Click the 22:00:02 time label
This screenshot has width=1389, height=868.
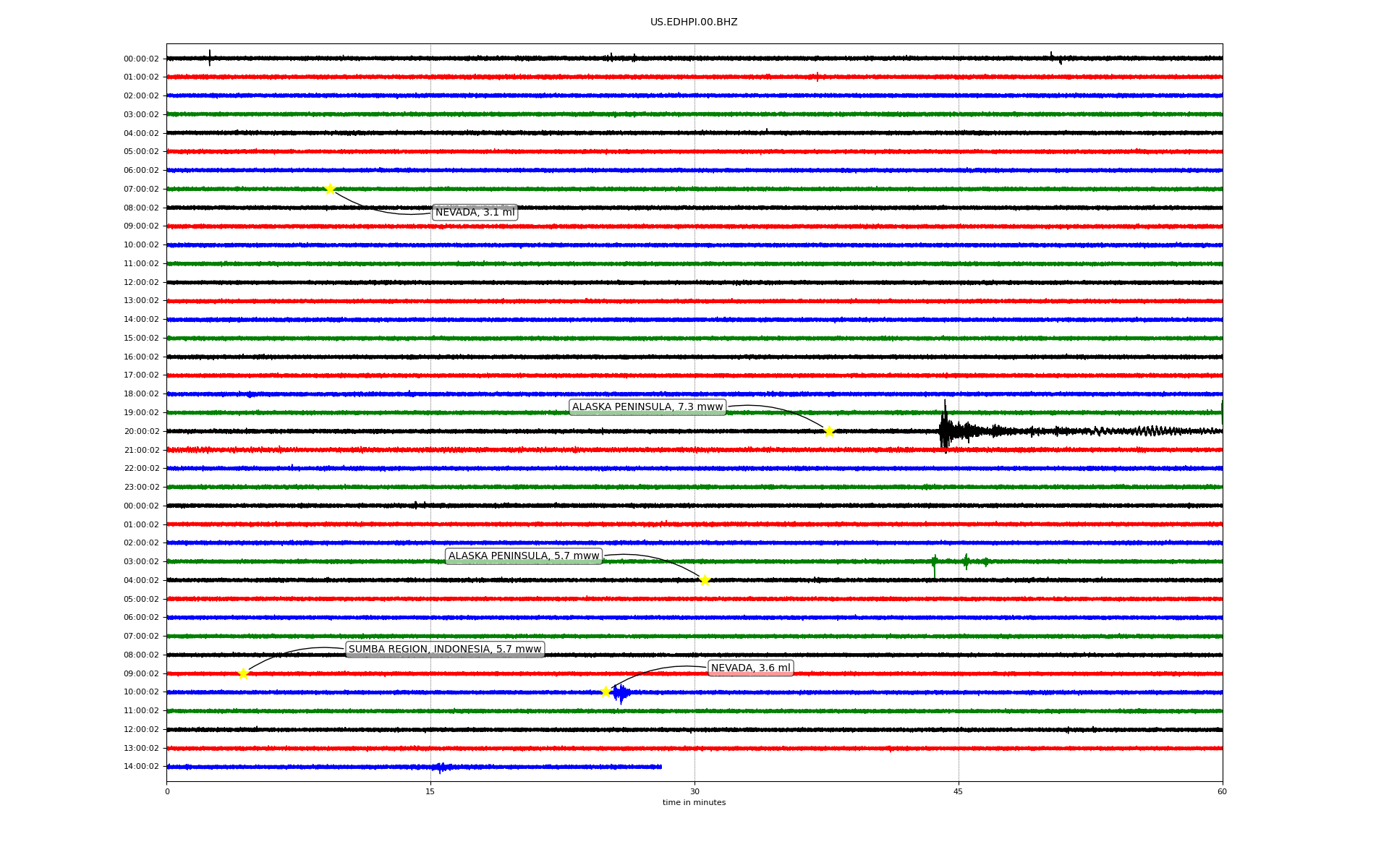[x=141, y=469]
